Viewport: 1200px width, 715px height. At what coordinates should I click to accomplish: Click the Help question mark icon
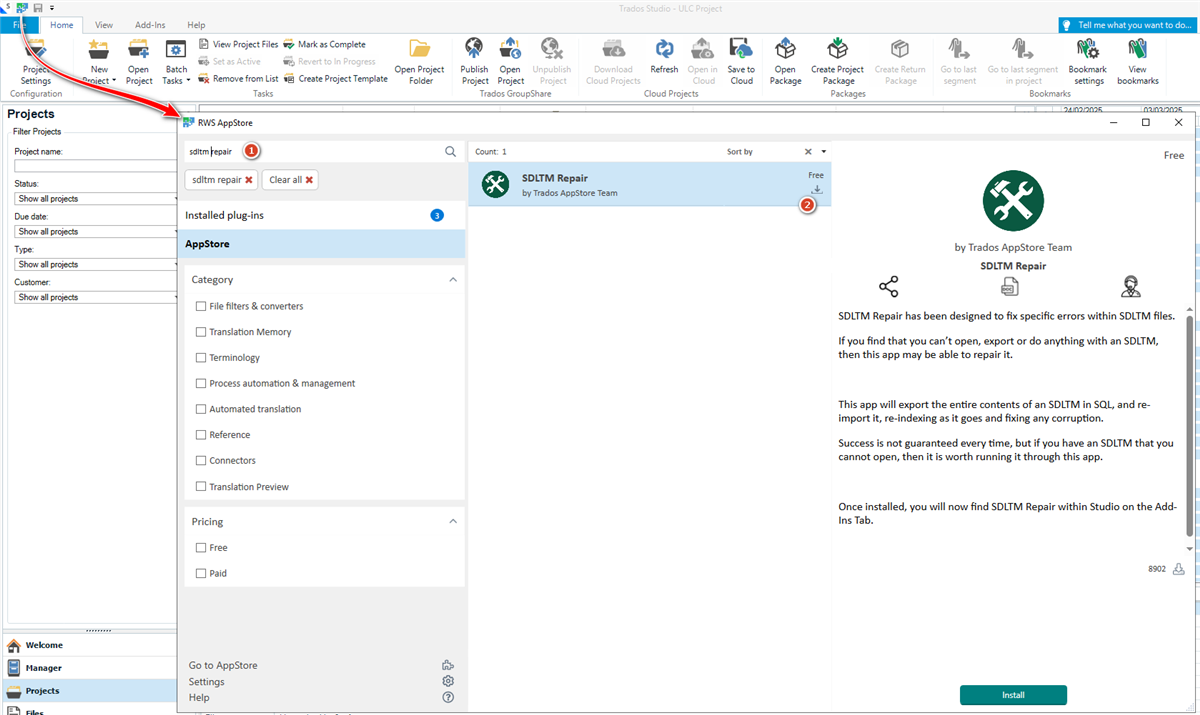pos(448,697)
